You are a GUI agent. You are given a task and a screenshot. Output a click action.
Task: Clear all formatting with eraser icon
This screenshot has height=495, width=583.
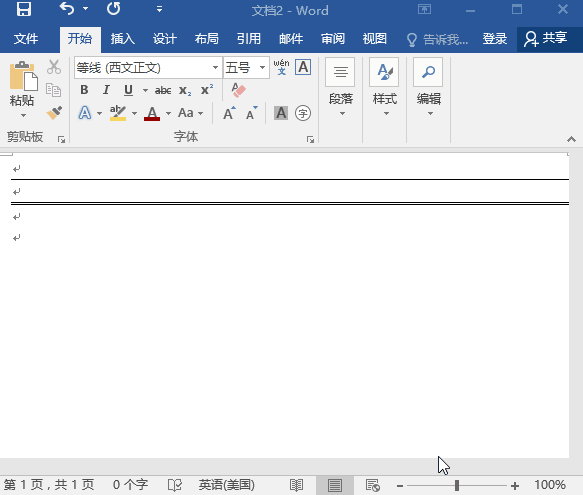click(238, 90)
